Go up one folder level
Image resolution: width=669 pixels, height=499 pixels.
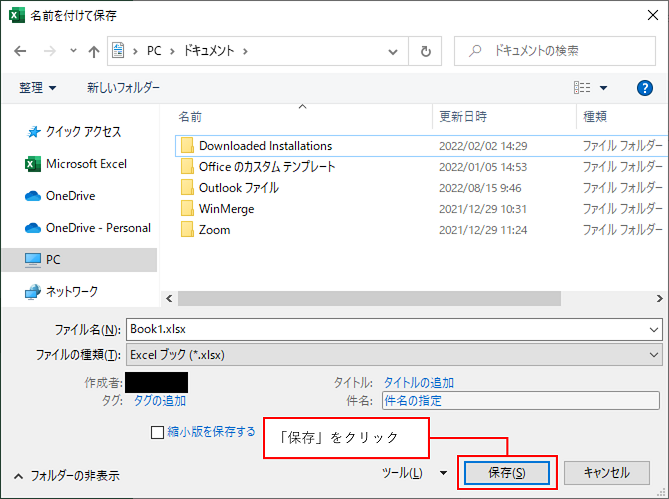point(93,52)
